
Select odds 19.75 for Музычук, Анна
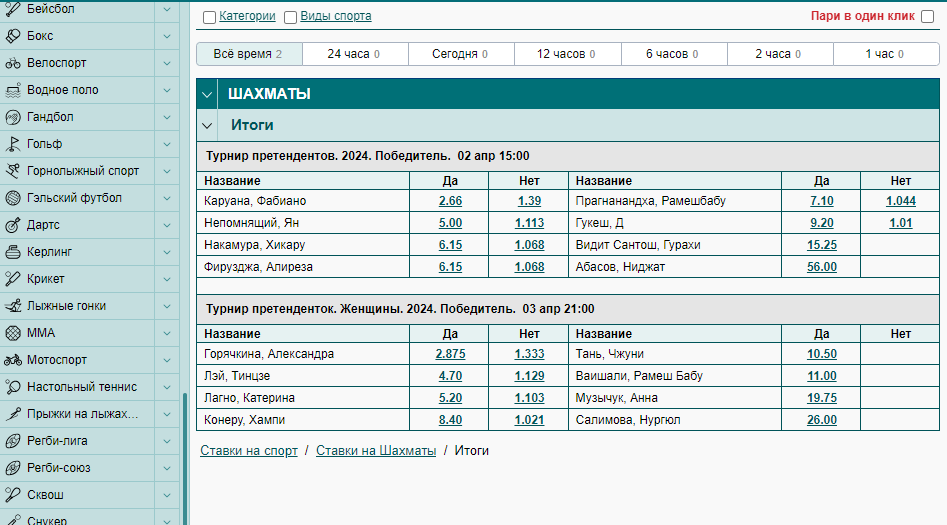(x=821, y=398)
